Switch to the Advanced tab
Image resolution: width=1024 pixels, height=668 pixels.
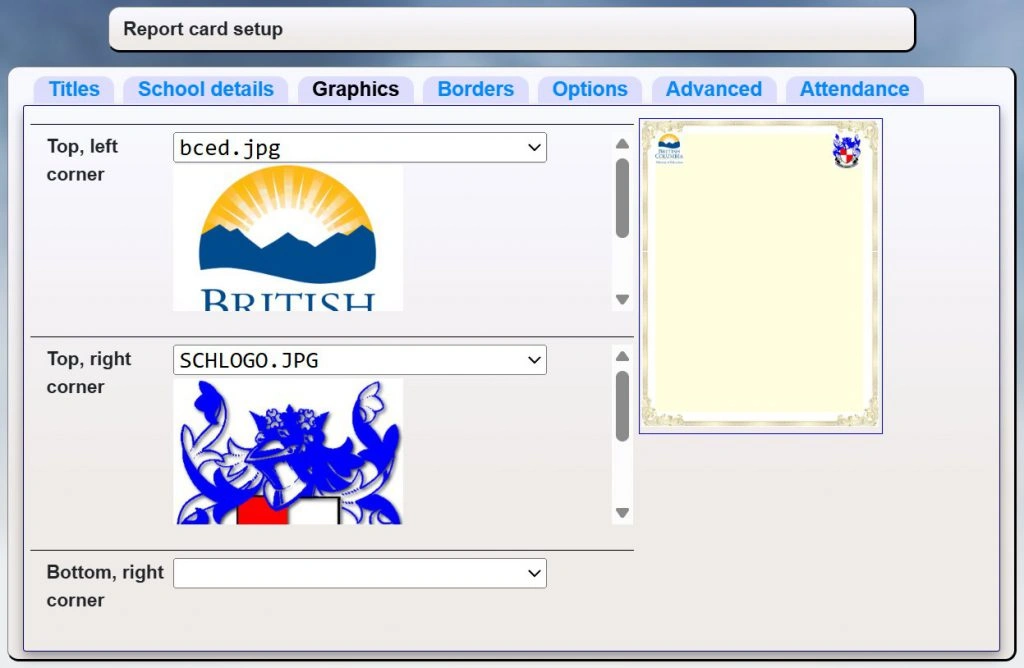point(713,89)
